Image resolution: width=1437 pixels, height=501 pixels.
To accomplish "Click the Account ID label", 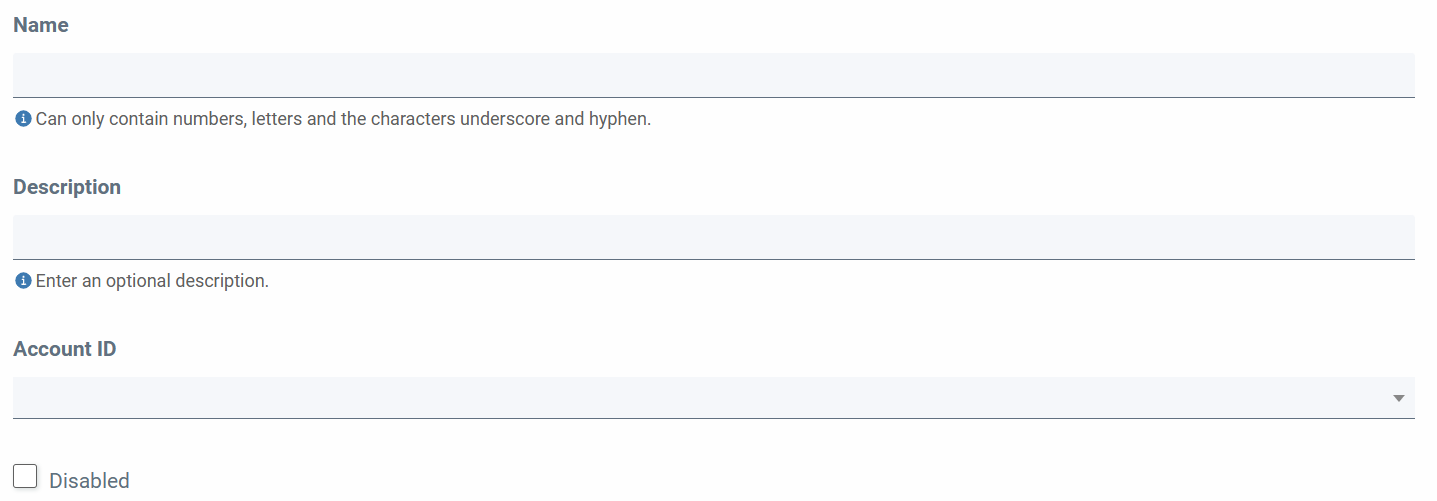I will pos(65,349).
